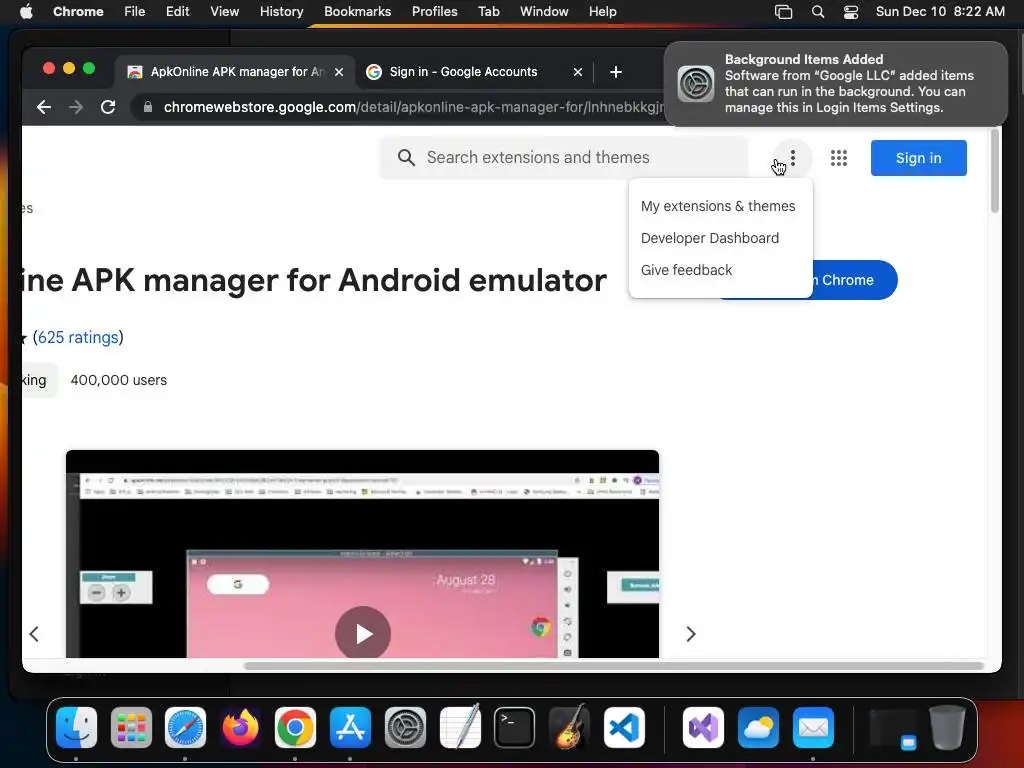Click the date and time in menu bar
This screenshot has width=1024, height=768.
tap(940, 12)
